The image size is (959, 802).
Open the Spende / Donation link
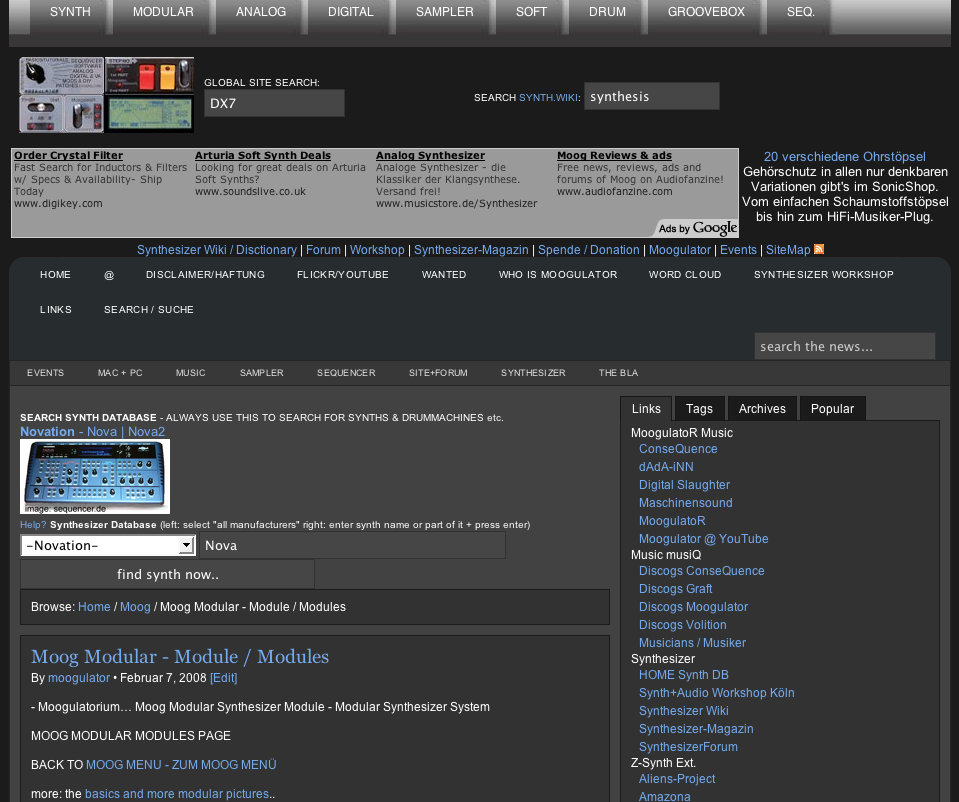click(x=588, y=250)
